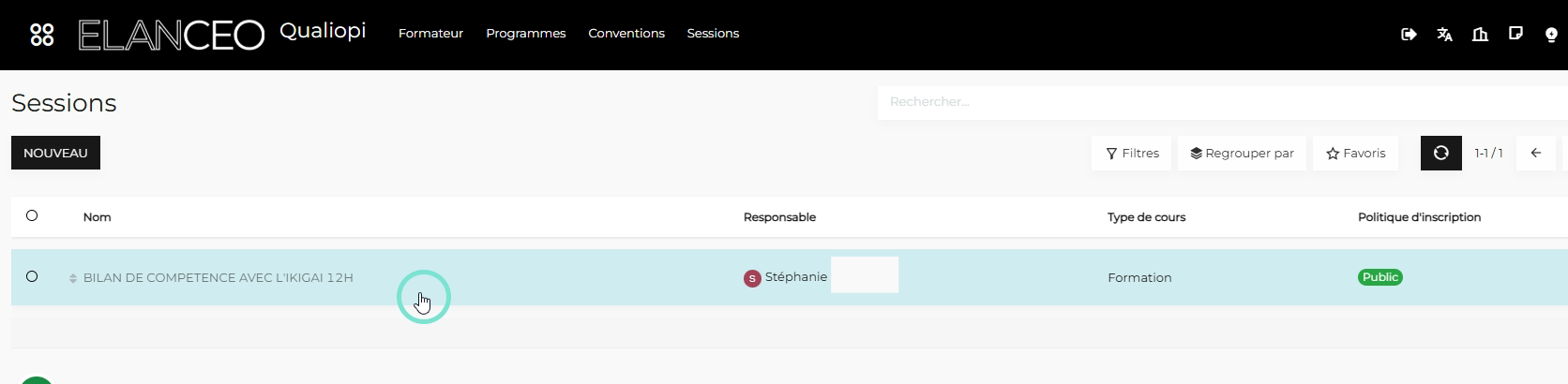
Task: Sort by Type de cours column
Action: point(1146,217)
